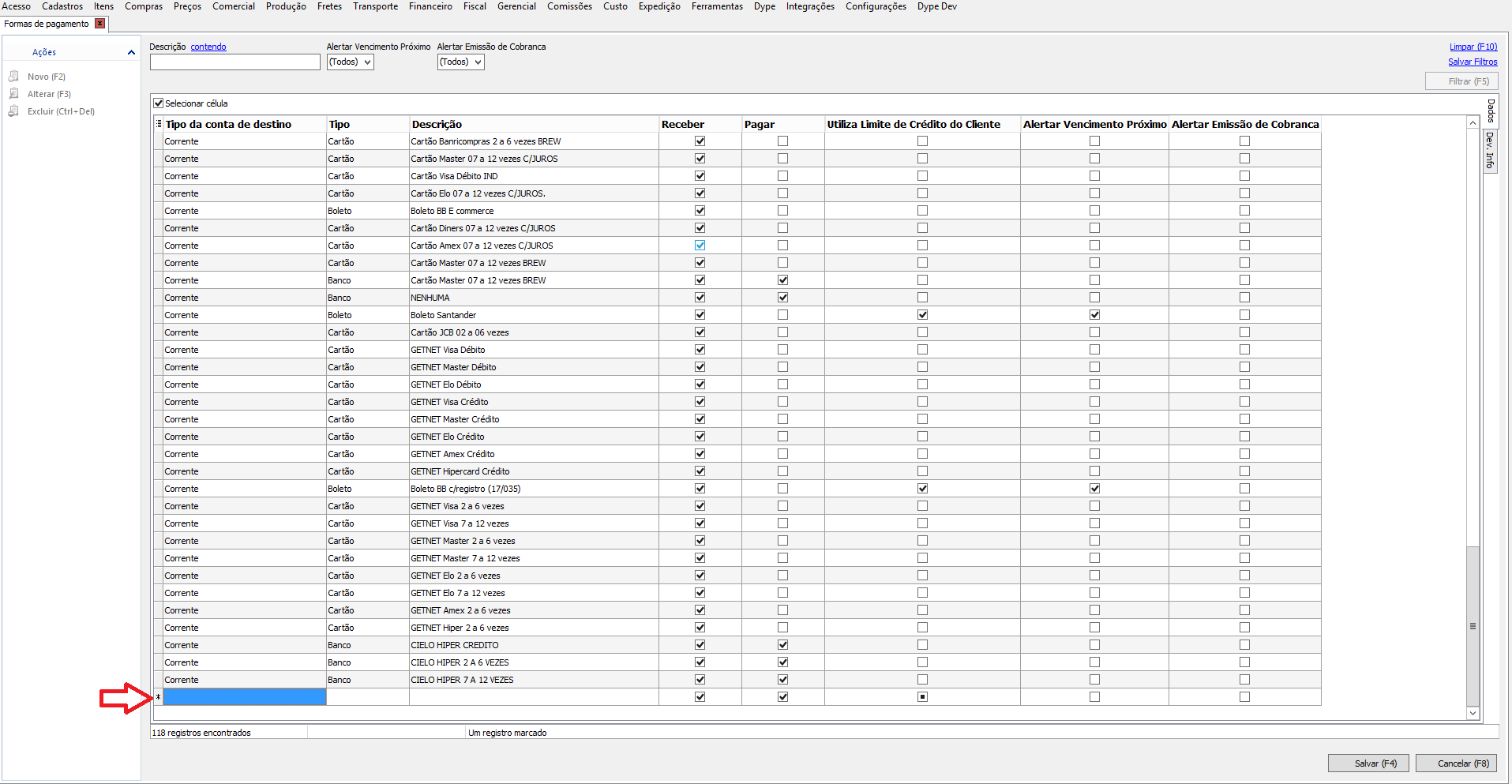Check Alertar Emissão for GETNET Visa Débito

[x=1244, y=350]
